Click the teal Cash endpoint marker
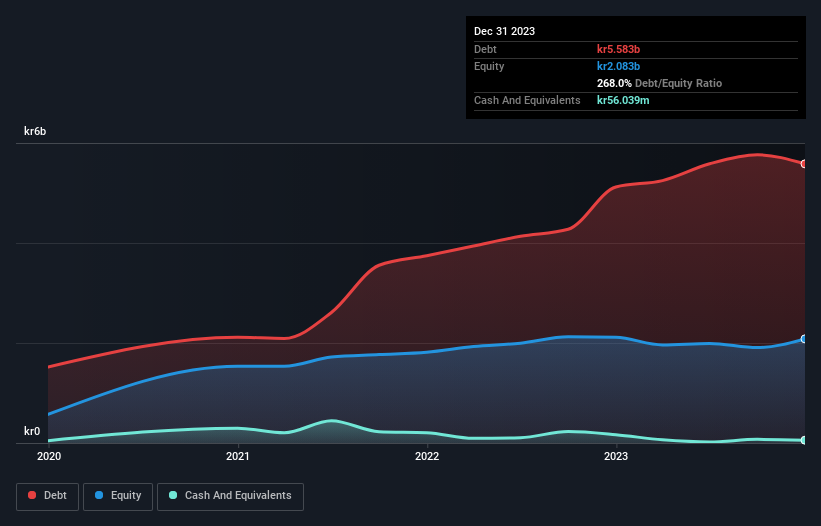The width and height of the screenshot is (821, 526). (x=804, y=440)
